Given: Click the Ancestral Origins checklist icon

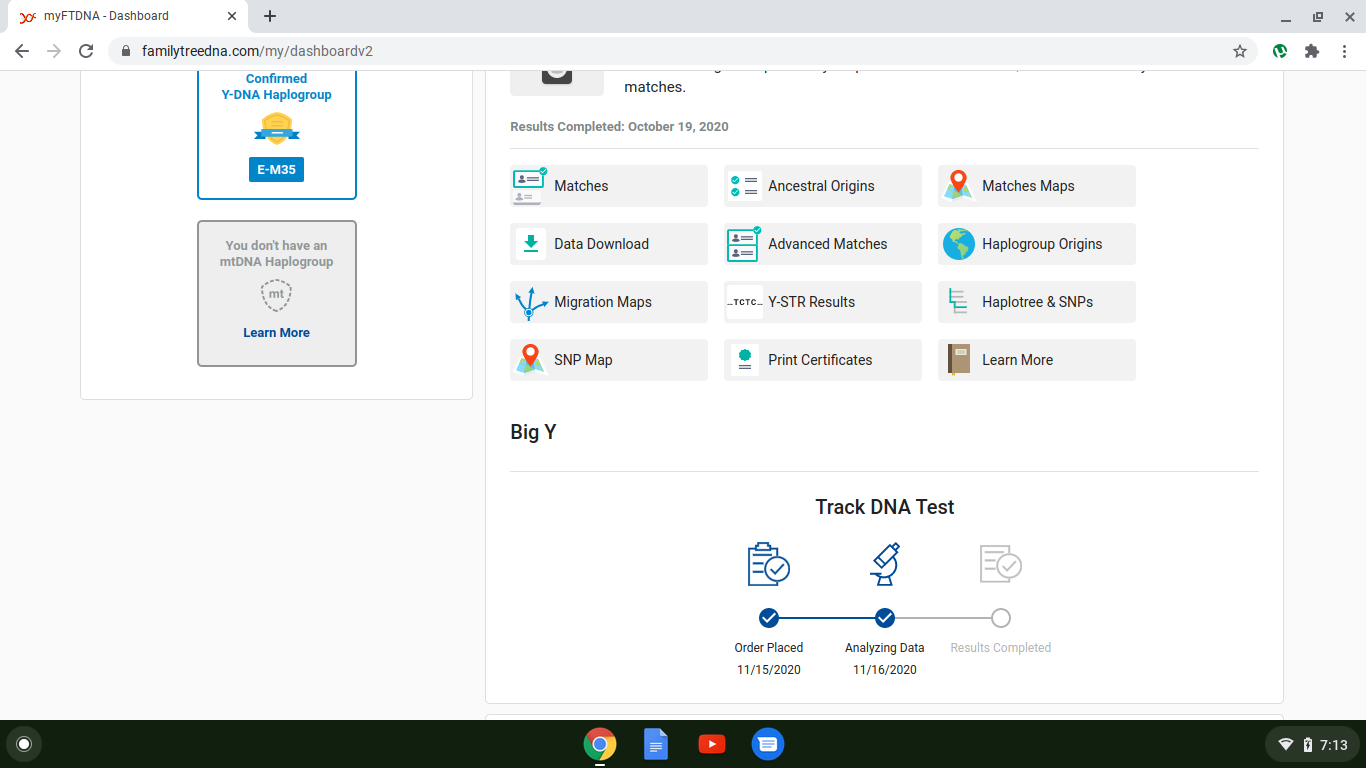Looking at the screenshot, I should coord(744,186).
